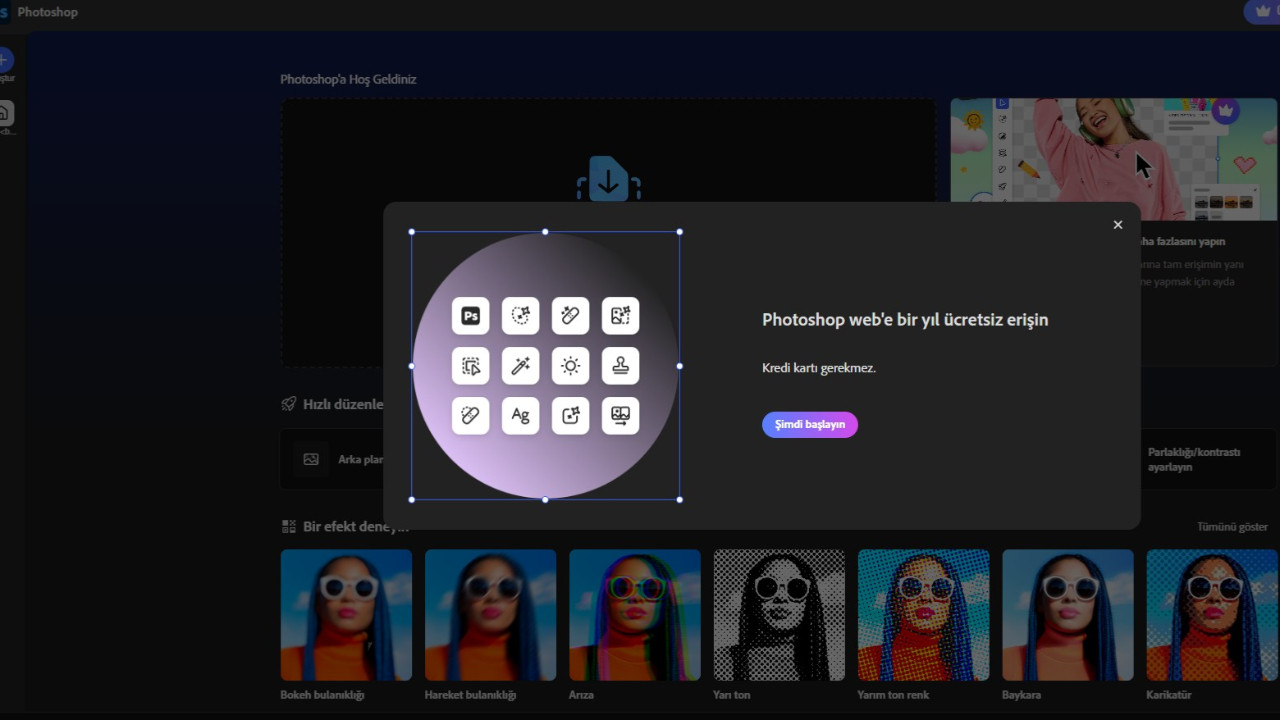Screen dimensions: 1280x720
Task: Click the blue plus create button in sidebar
Action: coord(5,60)
